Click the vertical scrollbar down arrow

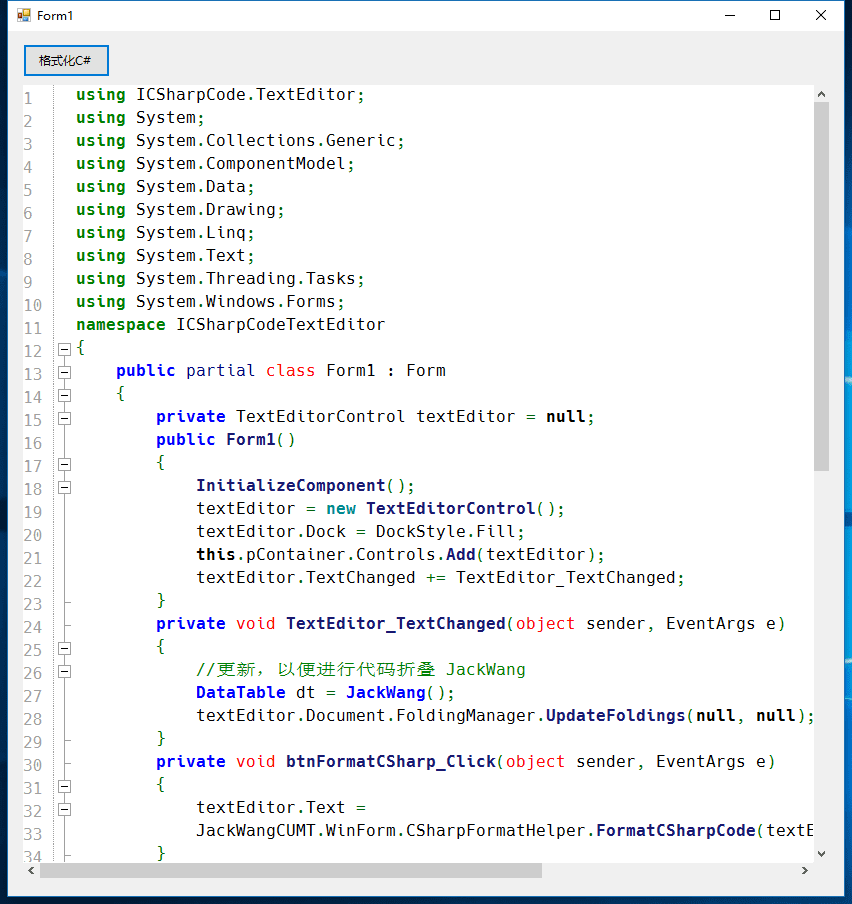click(822, 853)
